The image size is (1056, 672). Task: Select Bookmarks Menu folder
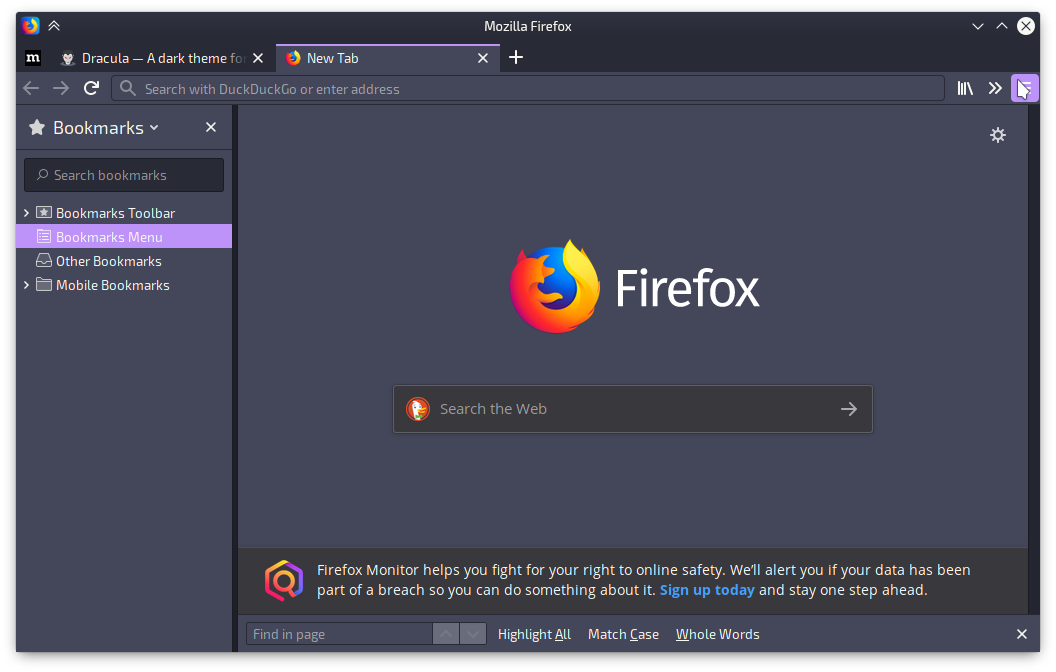click(124, 236)
